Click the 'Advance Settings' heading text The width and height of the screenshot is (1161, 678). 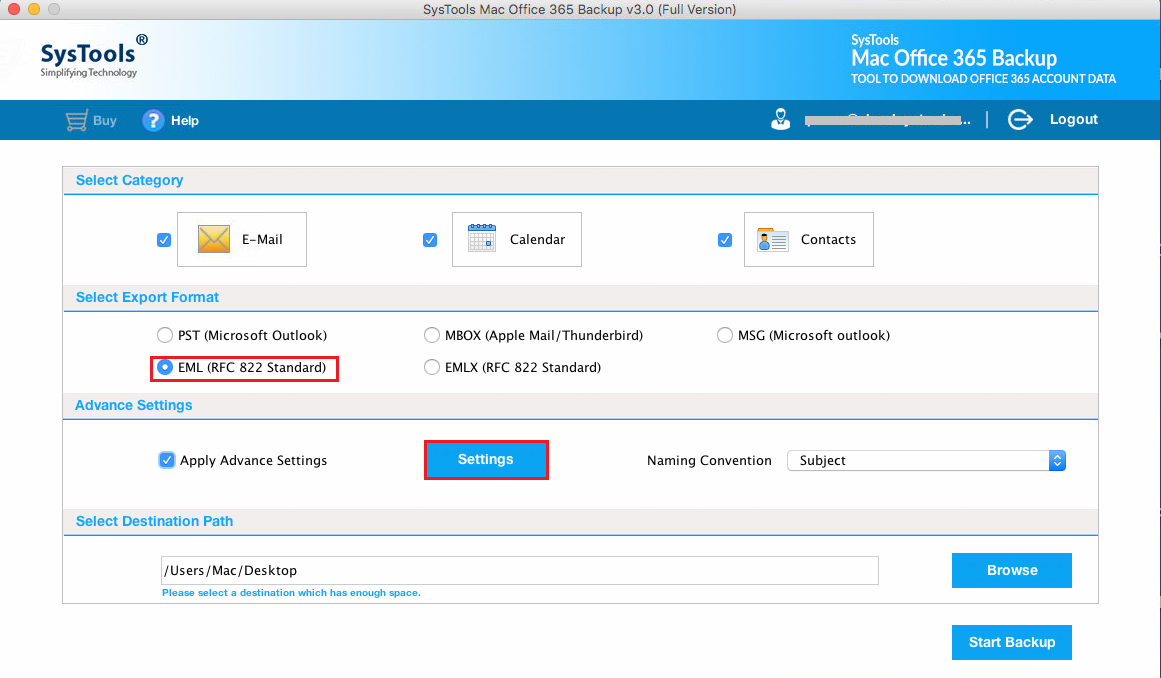133,406
